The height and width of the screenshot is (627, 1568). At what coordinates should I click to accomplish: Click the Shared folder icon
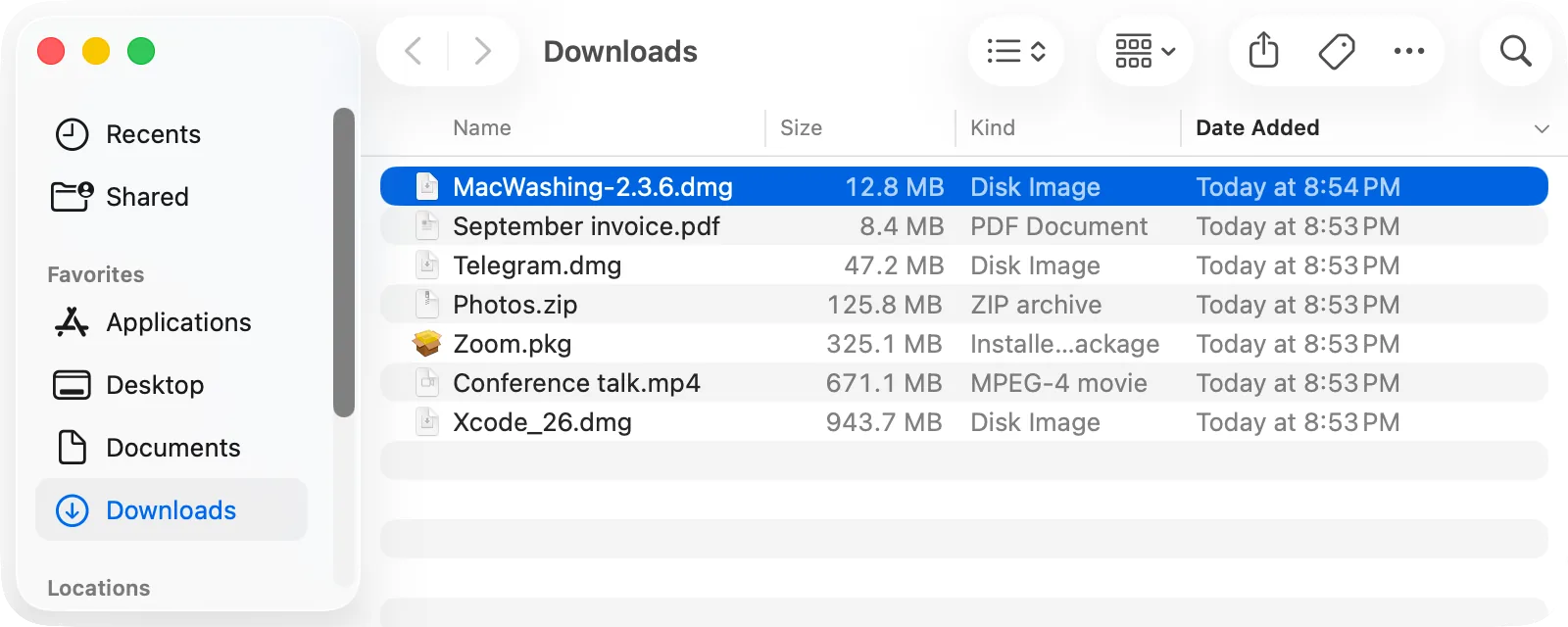click(x=72, y=196)
